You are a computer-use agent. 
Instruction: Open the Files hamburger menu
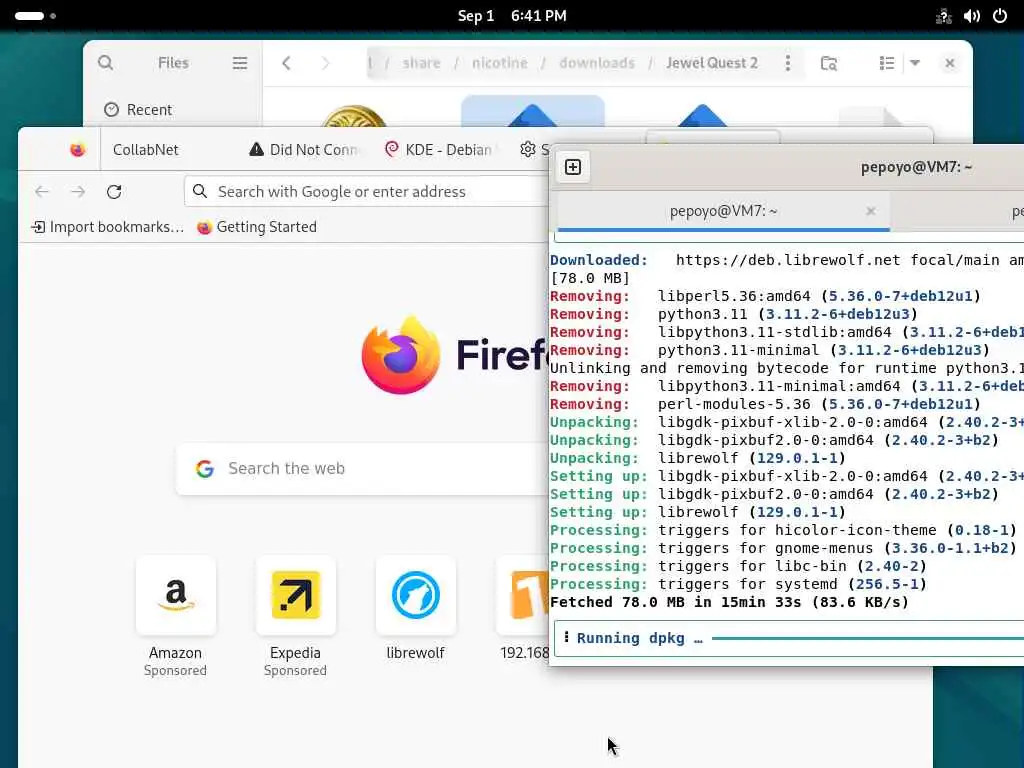240,63
